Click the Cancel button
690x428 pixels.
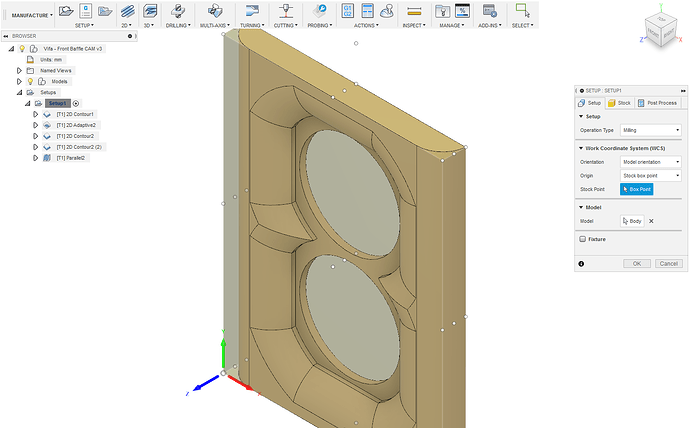668,263
